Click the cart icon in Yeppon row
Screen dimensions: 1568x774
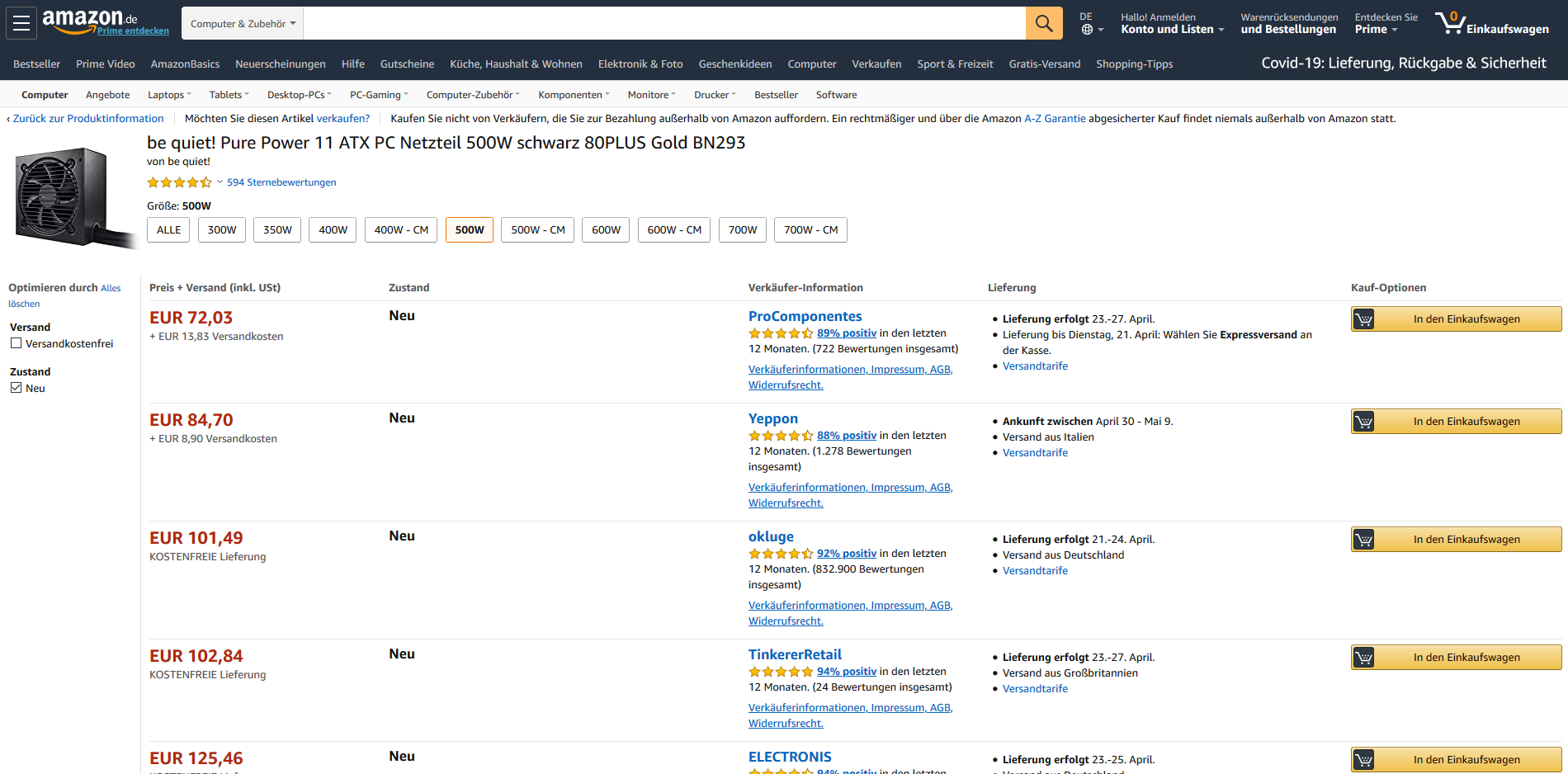coord(1364,422)
